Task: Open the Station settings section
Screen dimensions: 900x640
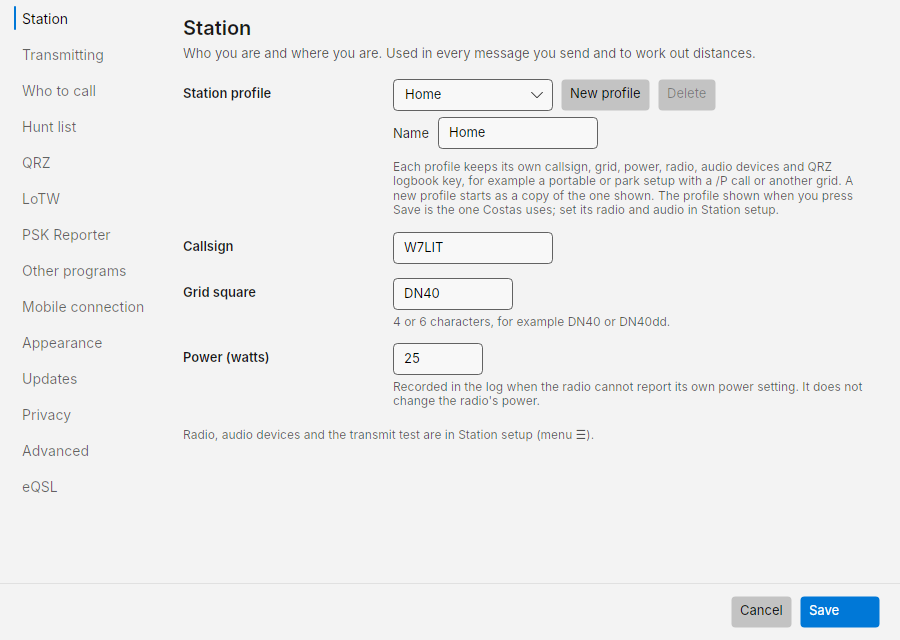Action: tap(45, 19)
